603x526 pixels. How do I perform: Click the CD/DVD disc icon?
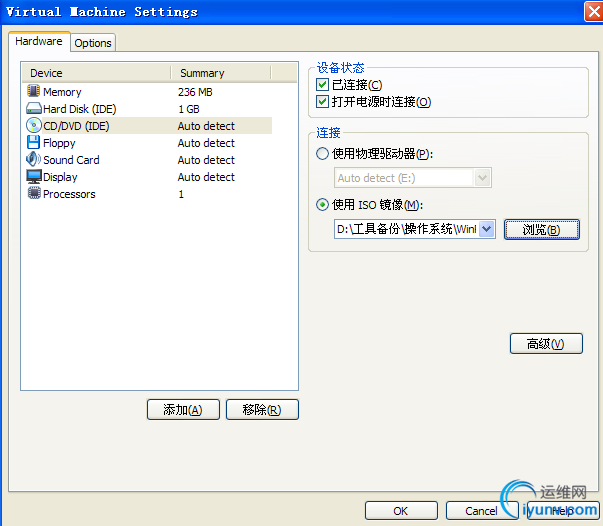click(x=34, y=125)
